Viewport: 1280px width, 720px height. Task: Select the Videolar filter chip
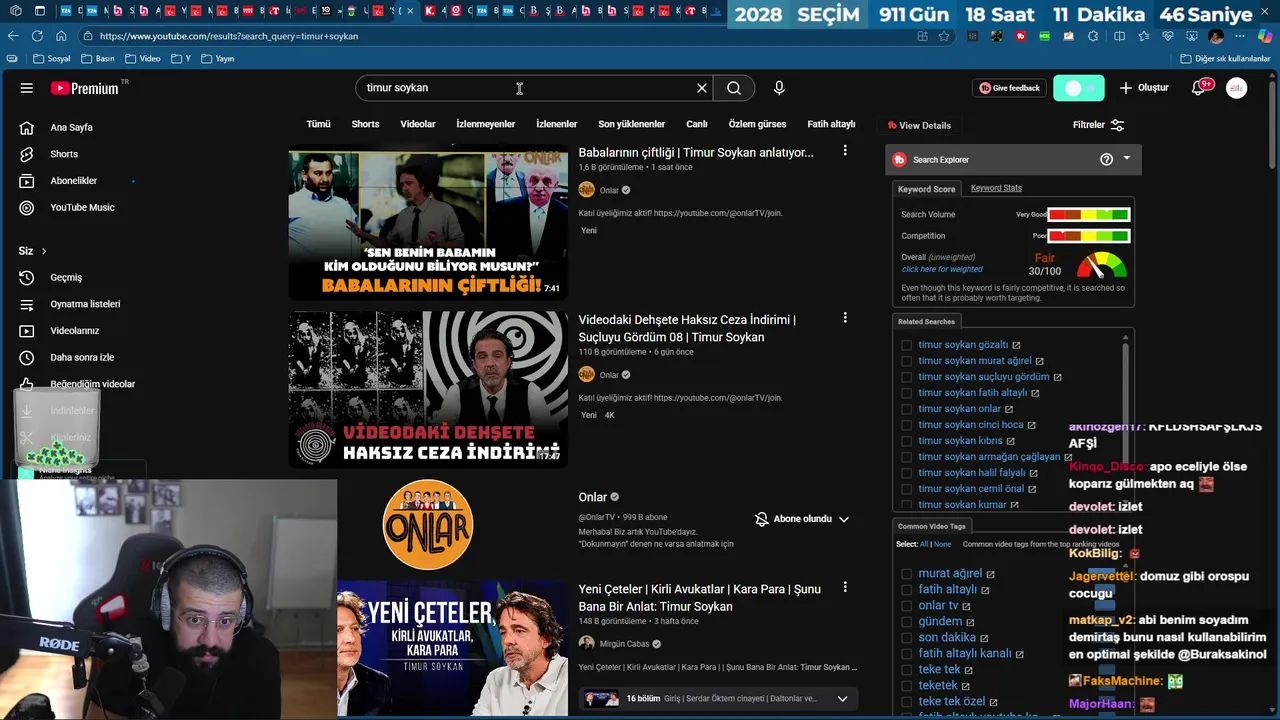[x=418, y=124]
